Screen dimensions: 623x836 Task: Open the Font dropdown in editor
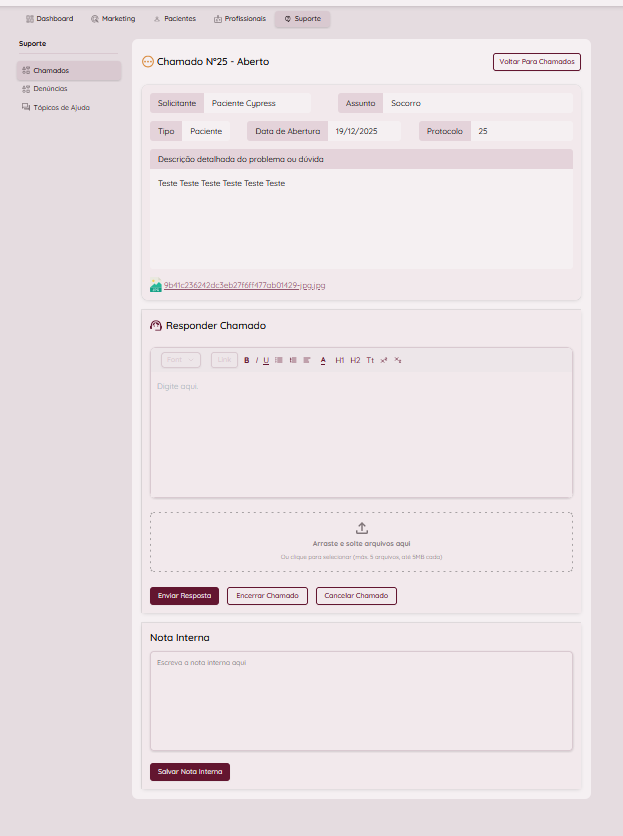[x=180, y=360]
